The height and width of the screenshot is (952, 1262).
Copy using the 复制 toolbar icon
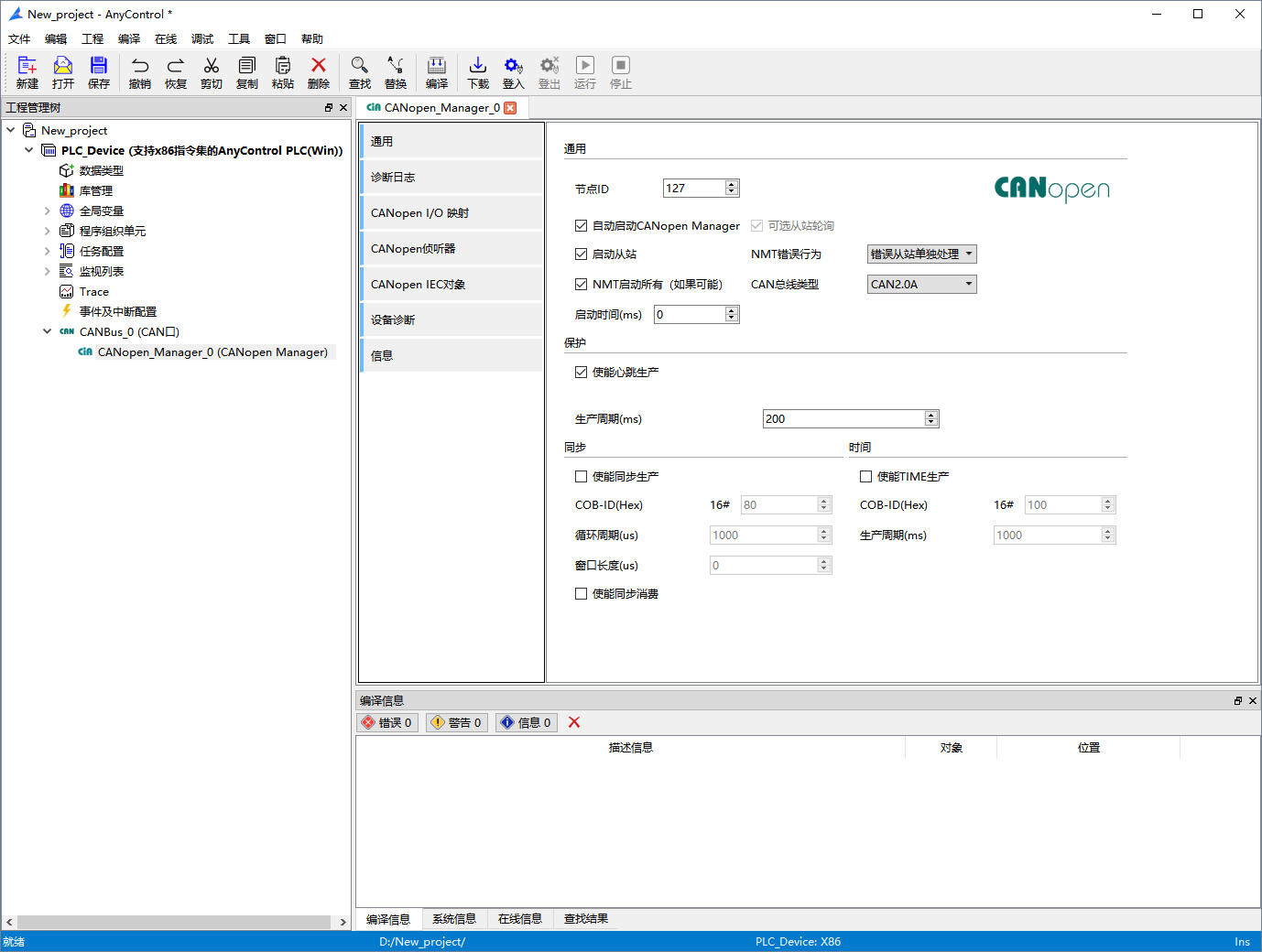[247, 72]
